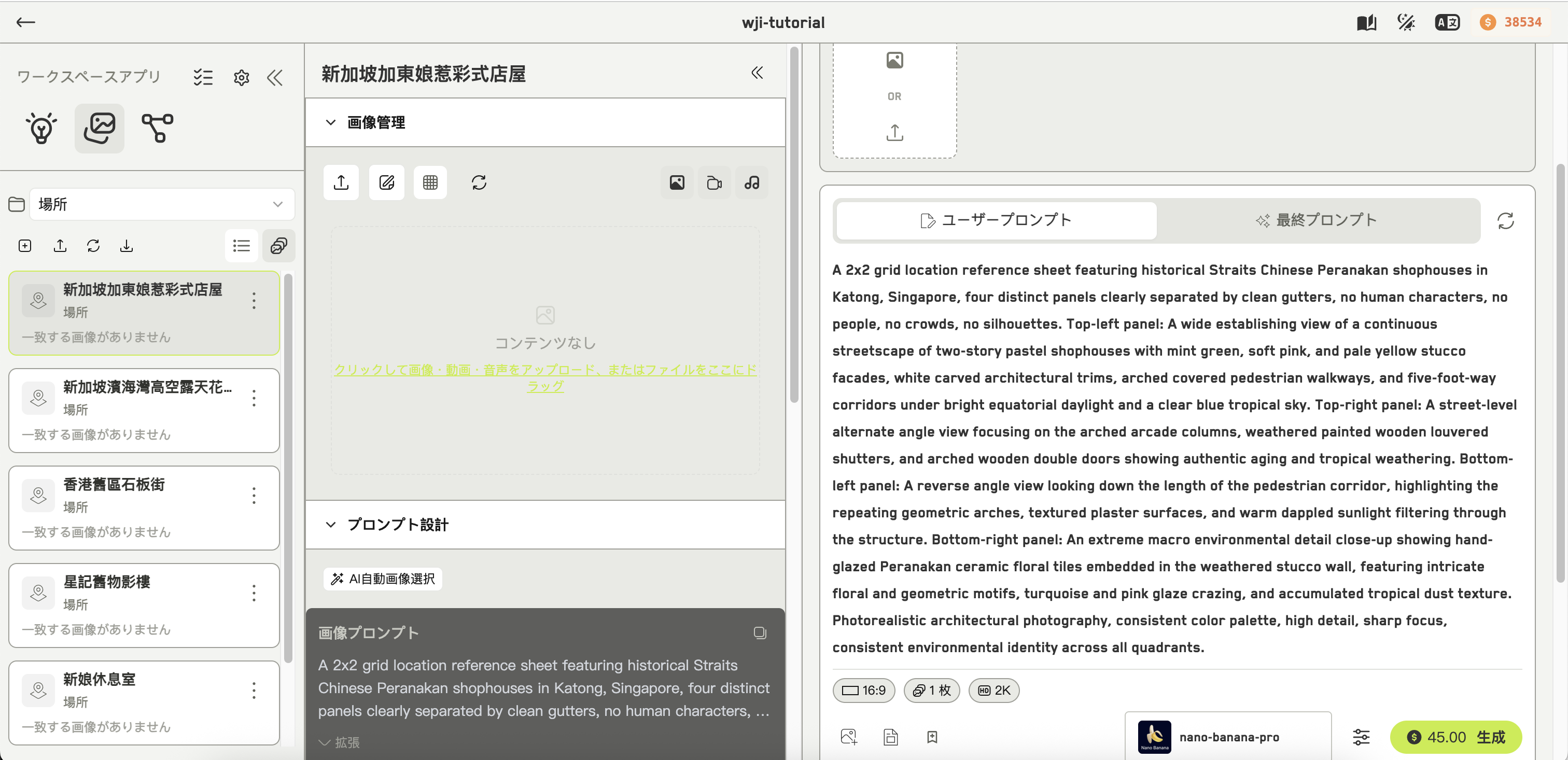This screenshot has height=760, width=1568.
Task: Refresh the prompt with circular arrows
Action: pos(1506,221)
